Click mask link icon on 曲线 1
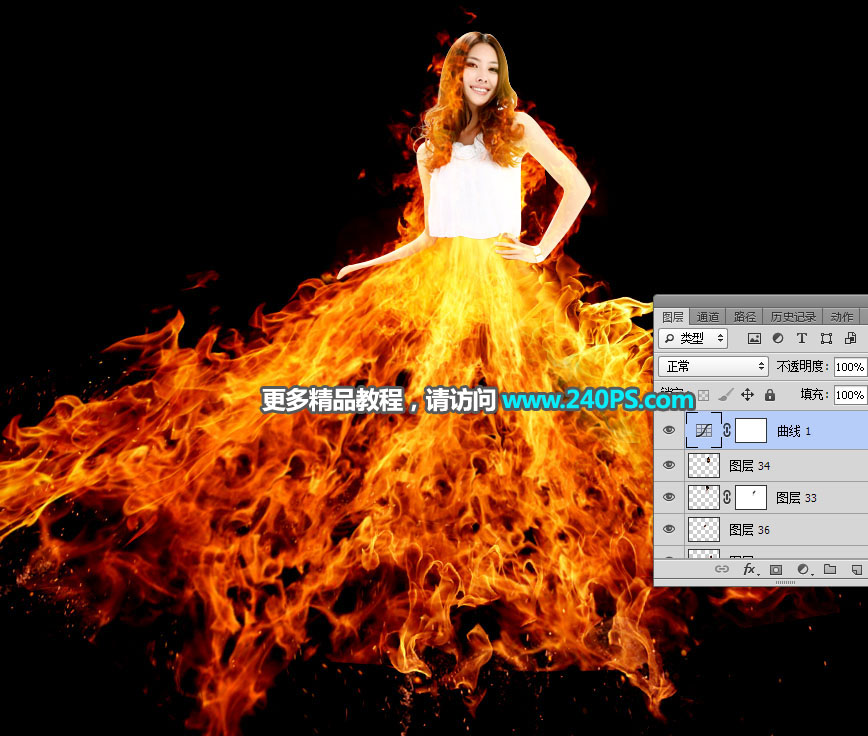 727,430
